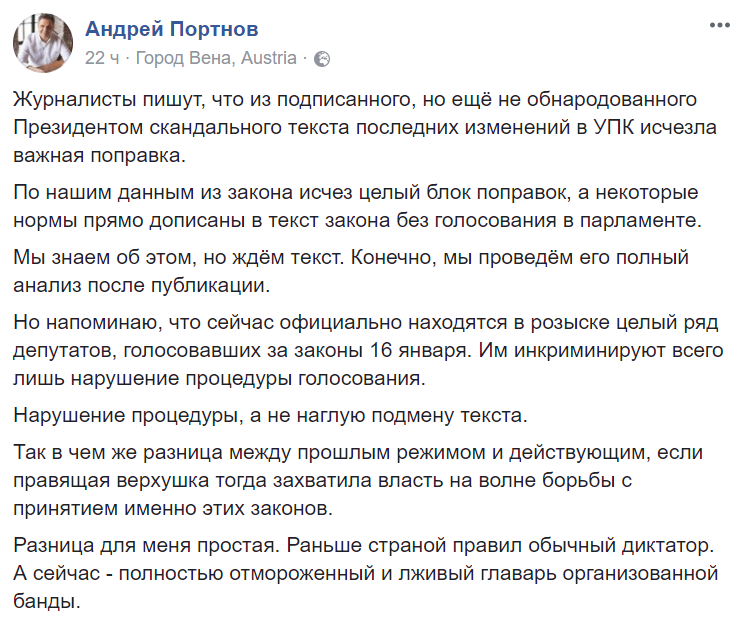Open the Город Вена, Austria location link

click(x=216, y=59)
